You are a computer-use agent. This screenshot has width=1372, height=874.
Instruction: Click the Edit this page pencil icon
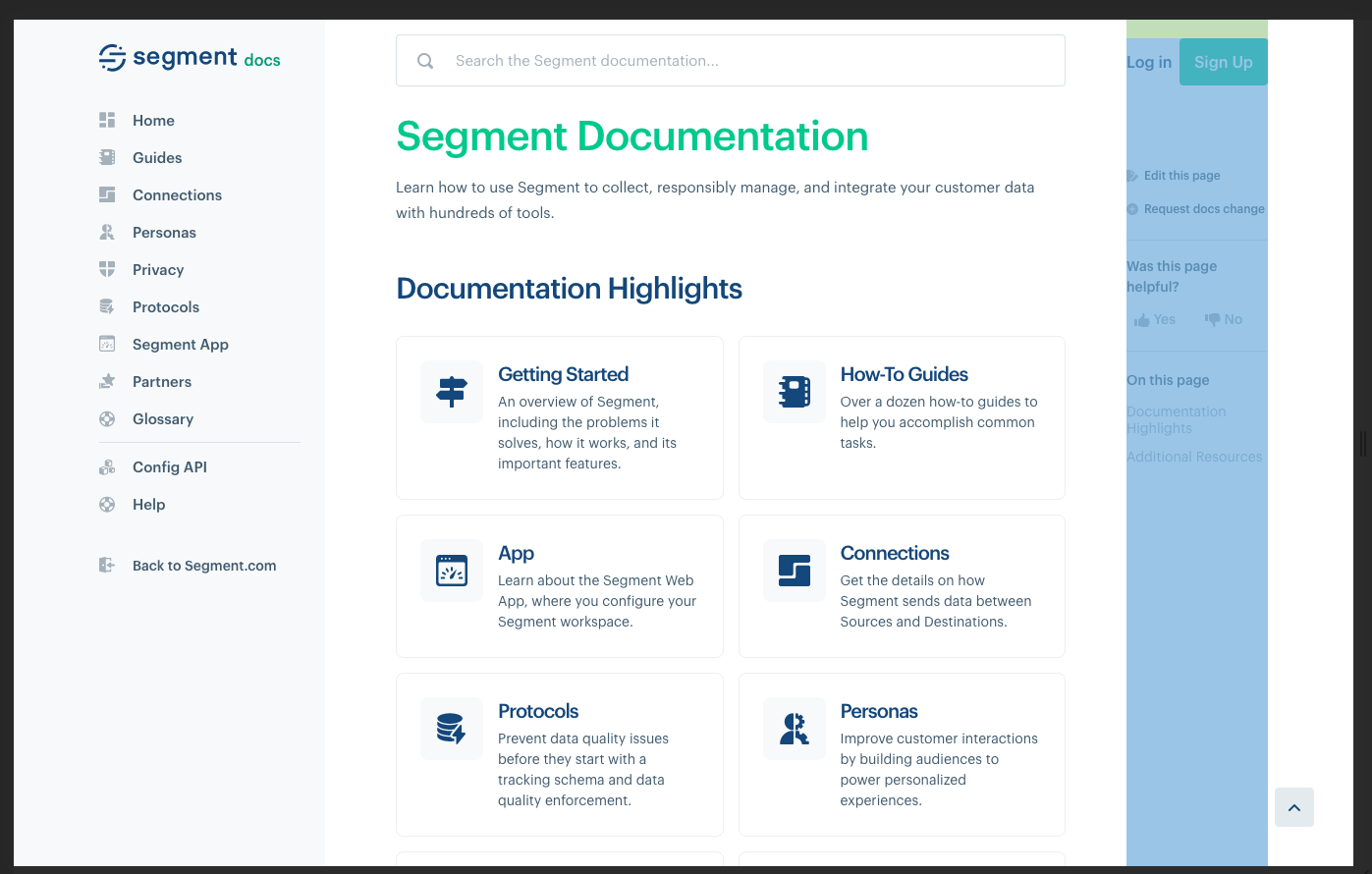pos(1132,176)
